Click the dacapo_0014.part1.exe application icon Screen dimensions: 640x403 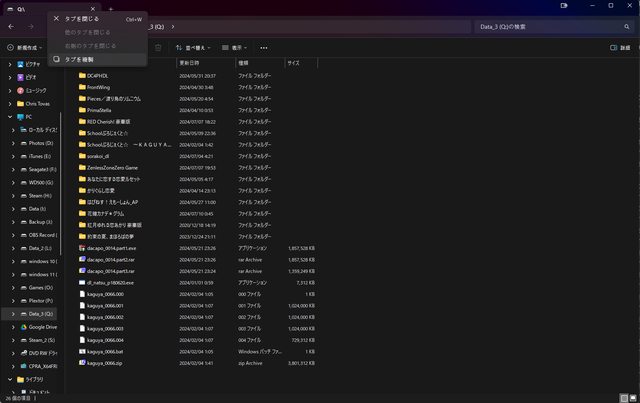click(83, 246)
